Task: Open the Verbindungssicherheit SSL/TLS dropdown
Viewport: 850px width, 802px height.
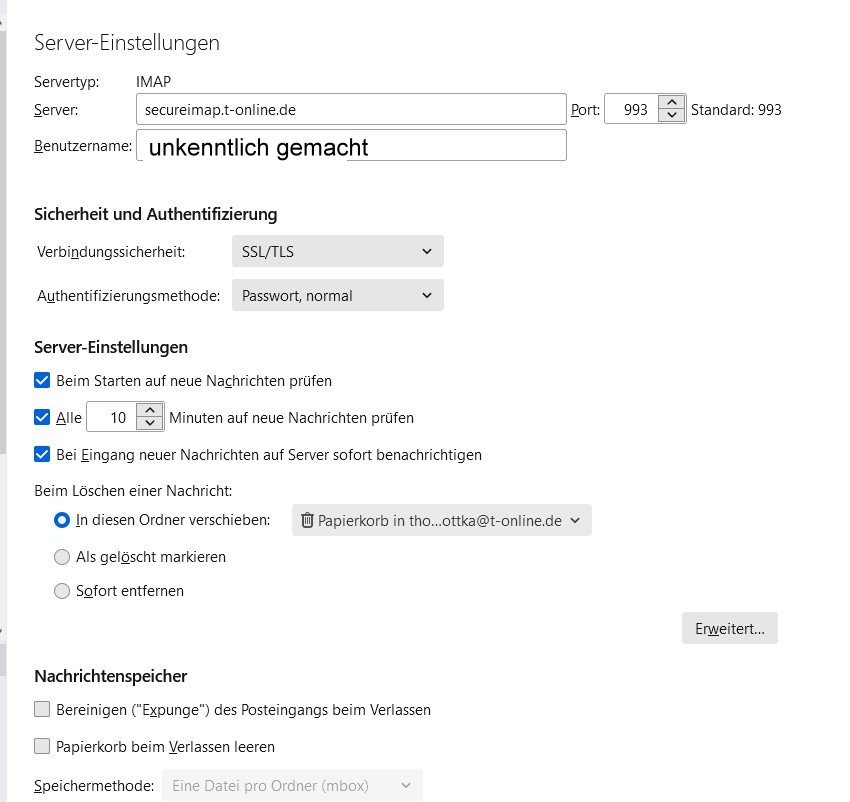Action: point(337,252)
